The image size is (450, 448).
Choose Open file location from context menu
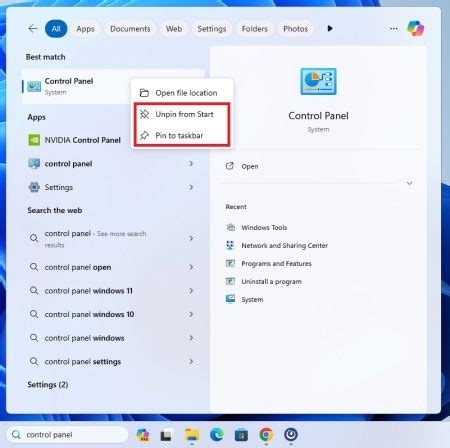tap(182, 93)
